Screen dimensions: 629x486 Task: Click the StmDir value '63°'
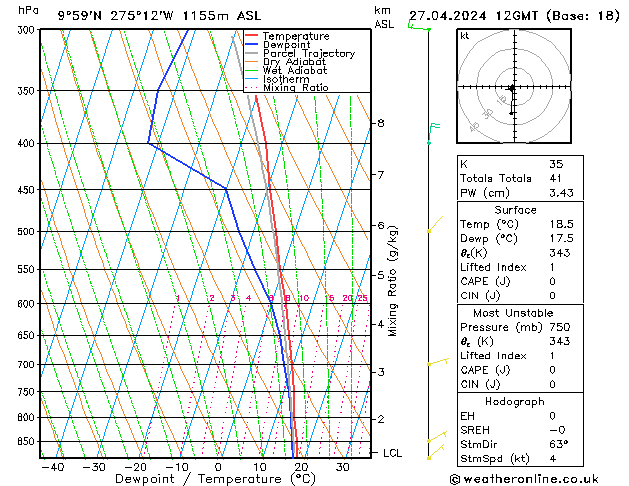[x=559, y=444]
